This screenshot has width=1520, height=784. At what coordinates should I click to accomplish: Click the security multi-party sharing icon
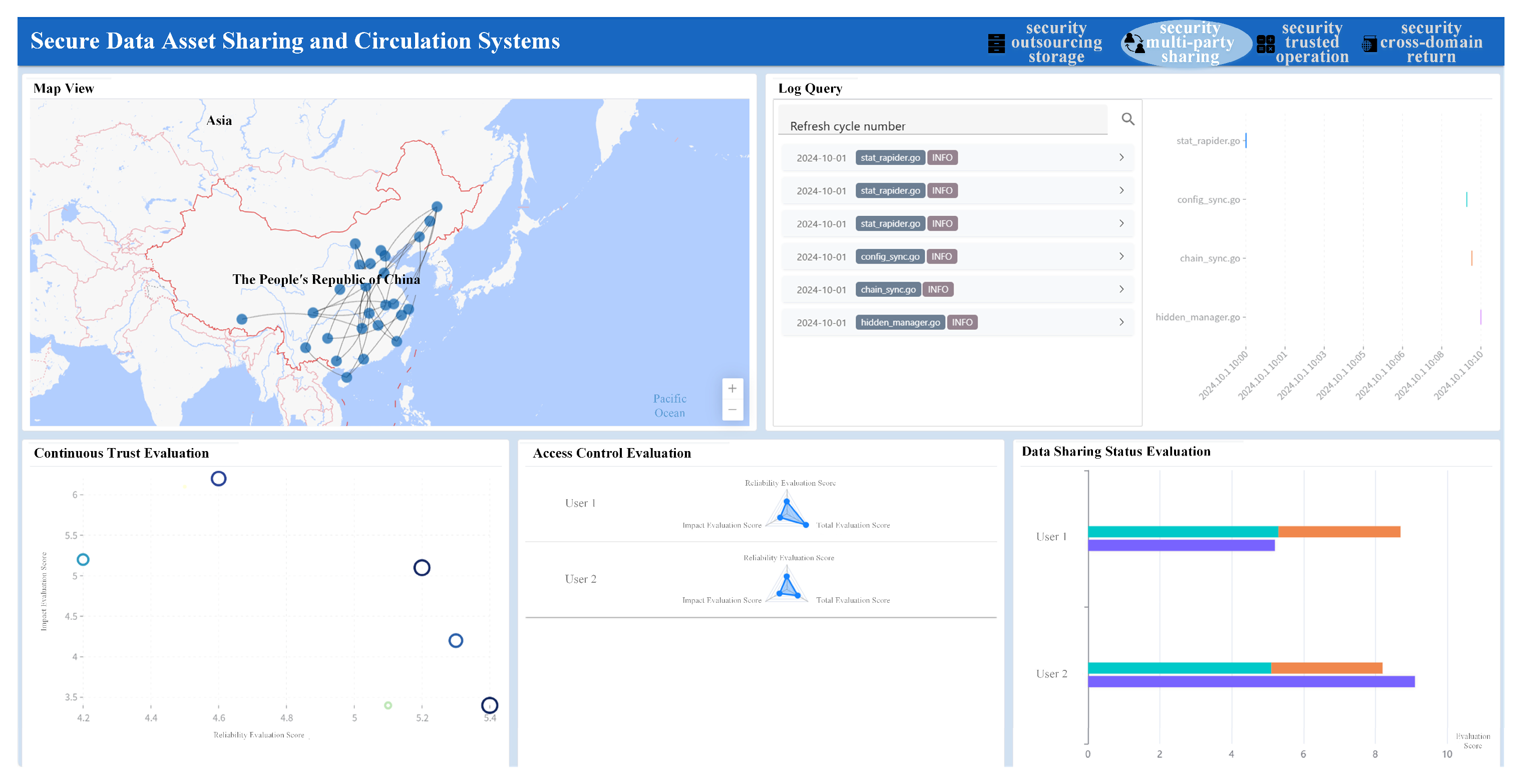pos(1133,43)
